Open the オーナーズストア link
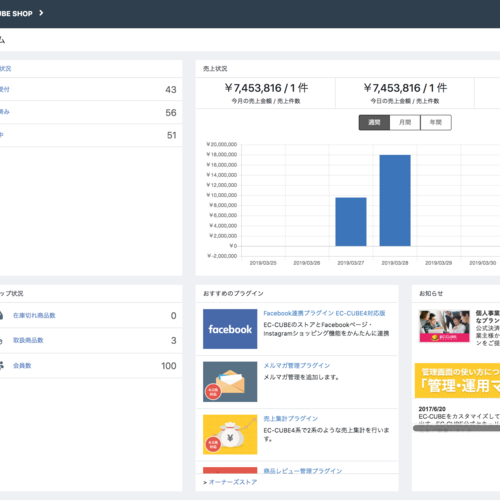The height and width of the screenshot is (500, 500). pyautogui.click(x=233, y=482)
